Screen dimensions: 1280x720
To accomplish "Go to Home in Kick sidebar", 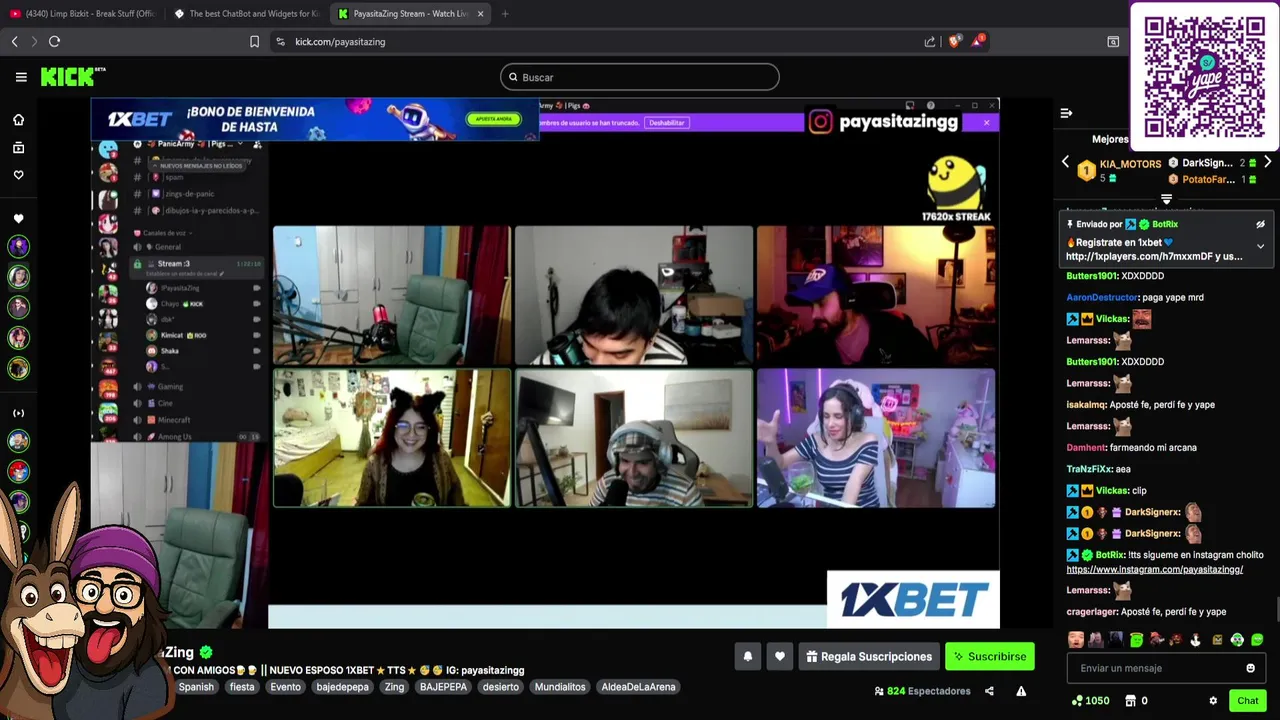I will 18,120.
